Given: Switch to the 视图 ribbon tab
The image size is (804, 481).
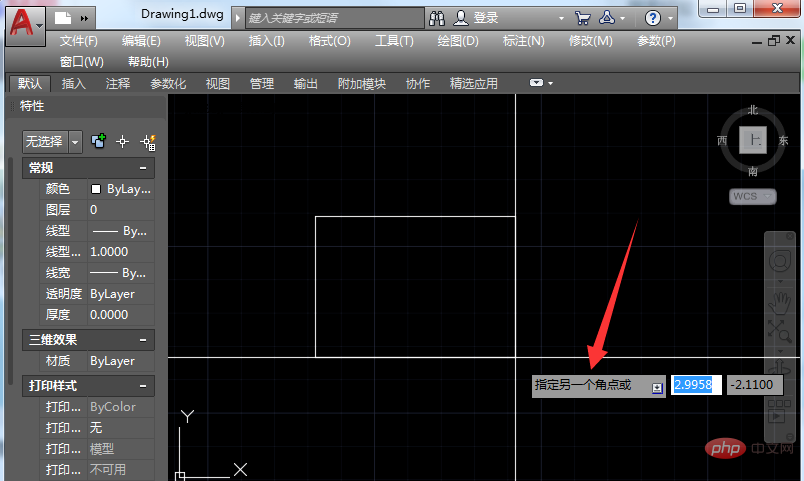Looking at the screenshot, I should tap(218, 84).
